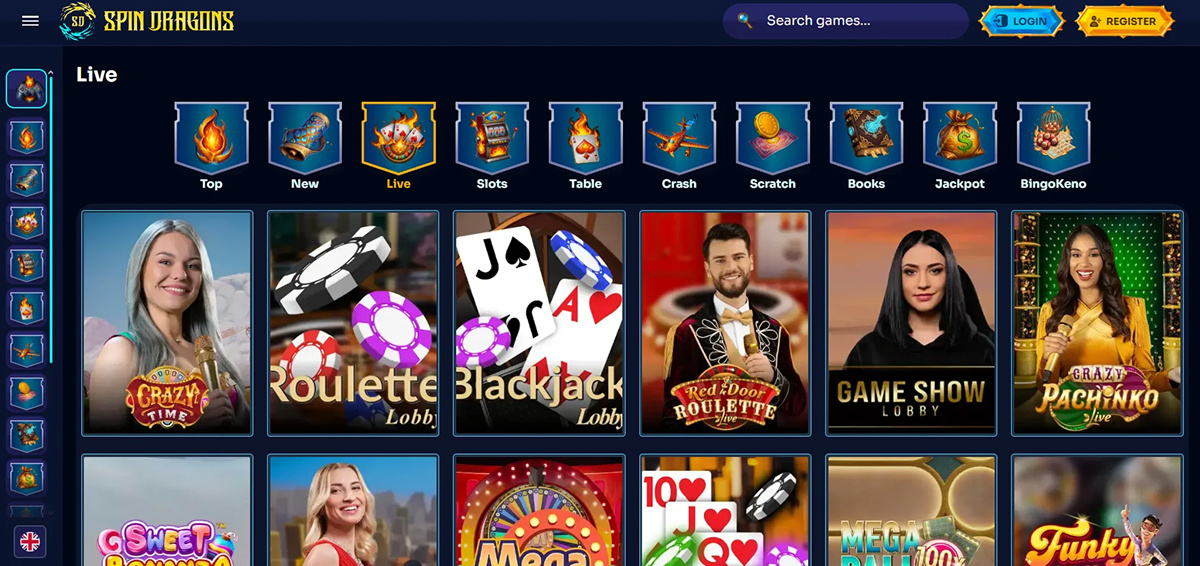Viewport: 1200px width, 566px height.
Task: Open the UK flag language selector
Action: pos(31,541)
